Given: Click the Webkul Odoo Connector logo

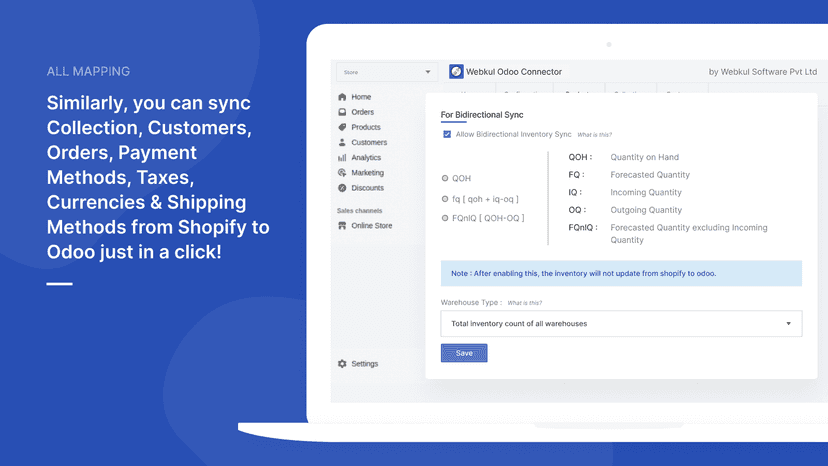Looking at the screenshot, I should pyautogui.click(x=456, y=71).
